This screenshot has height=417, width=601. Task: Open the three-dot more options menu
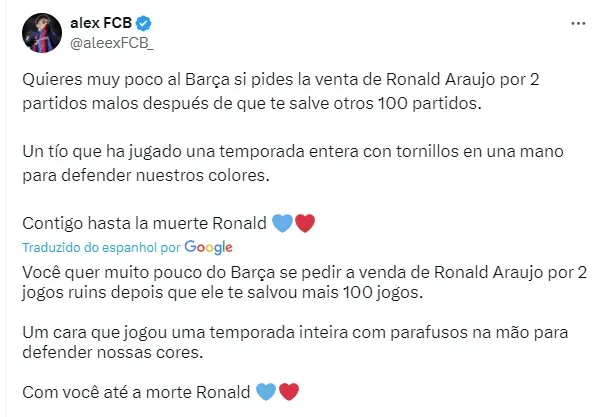pos(578,24)
